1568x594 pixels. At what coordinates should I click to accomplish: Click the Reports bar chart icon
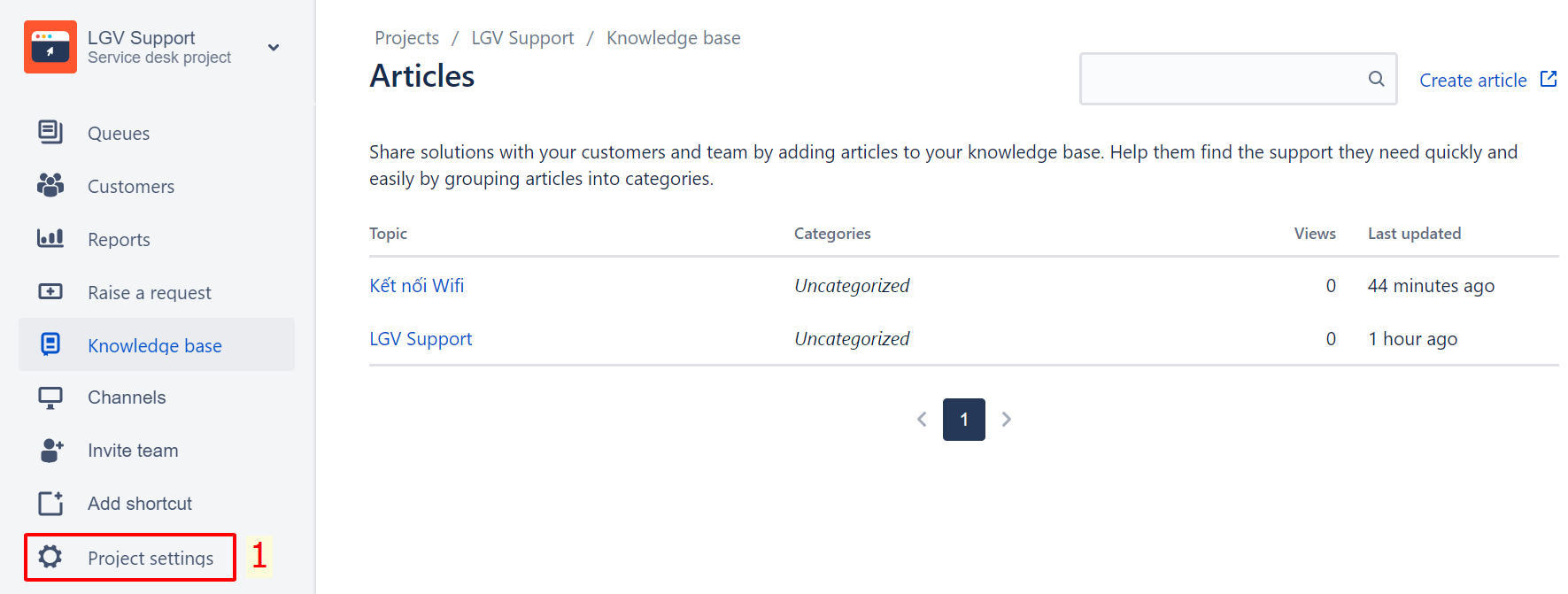click(x=50, y=238)
